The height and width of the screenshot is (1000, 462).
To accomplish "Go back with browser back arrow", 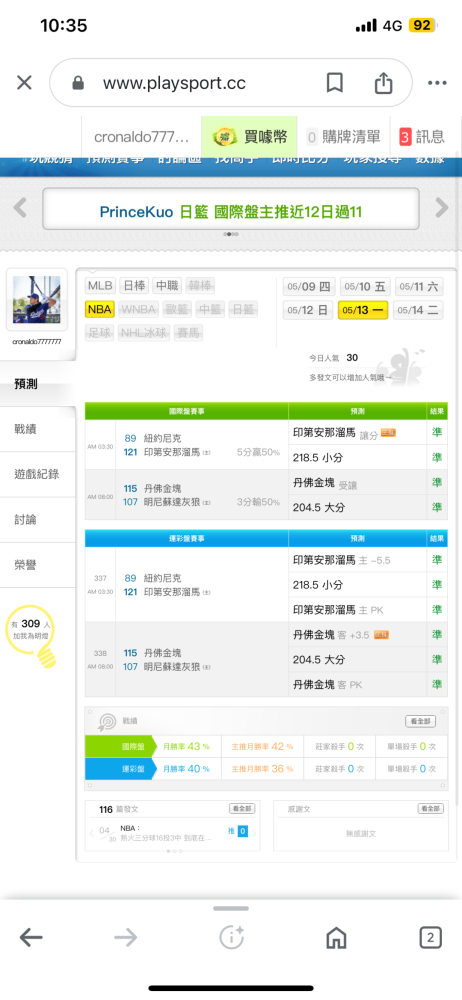I will pos(31,937).
